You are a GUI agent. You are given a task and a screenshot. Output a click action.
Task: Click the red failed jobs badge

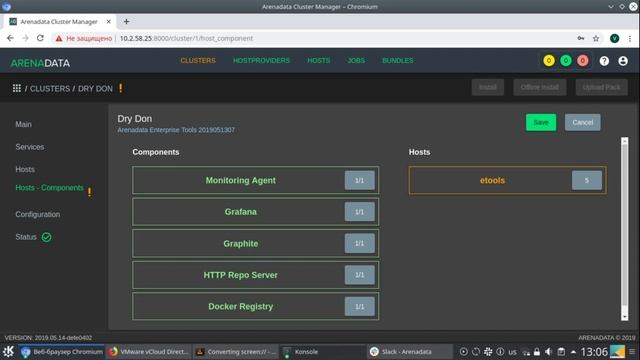pos(582,61)
